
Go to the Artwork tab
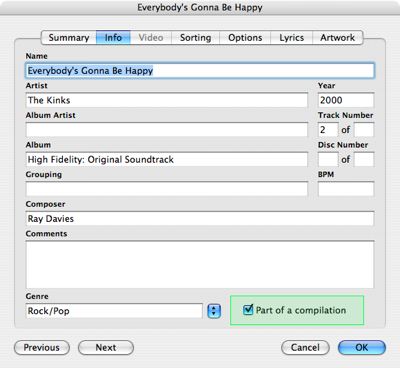[338, 38]
